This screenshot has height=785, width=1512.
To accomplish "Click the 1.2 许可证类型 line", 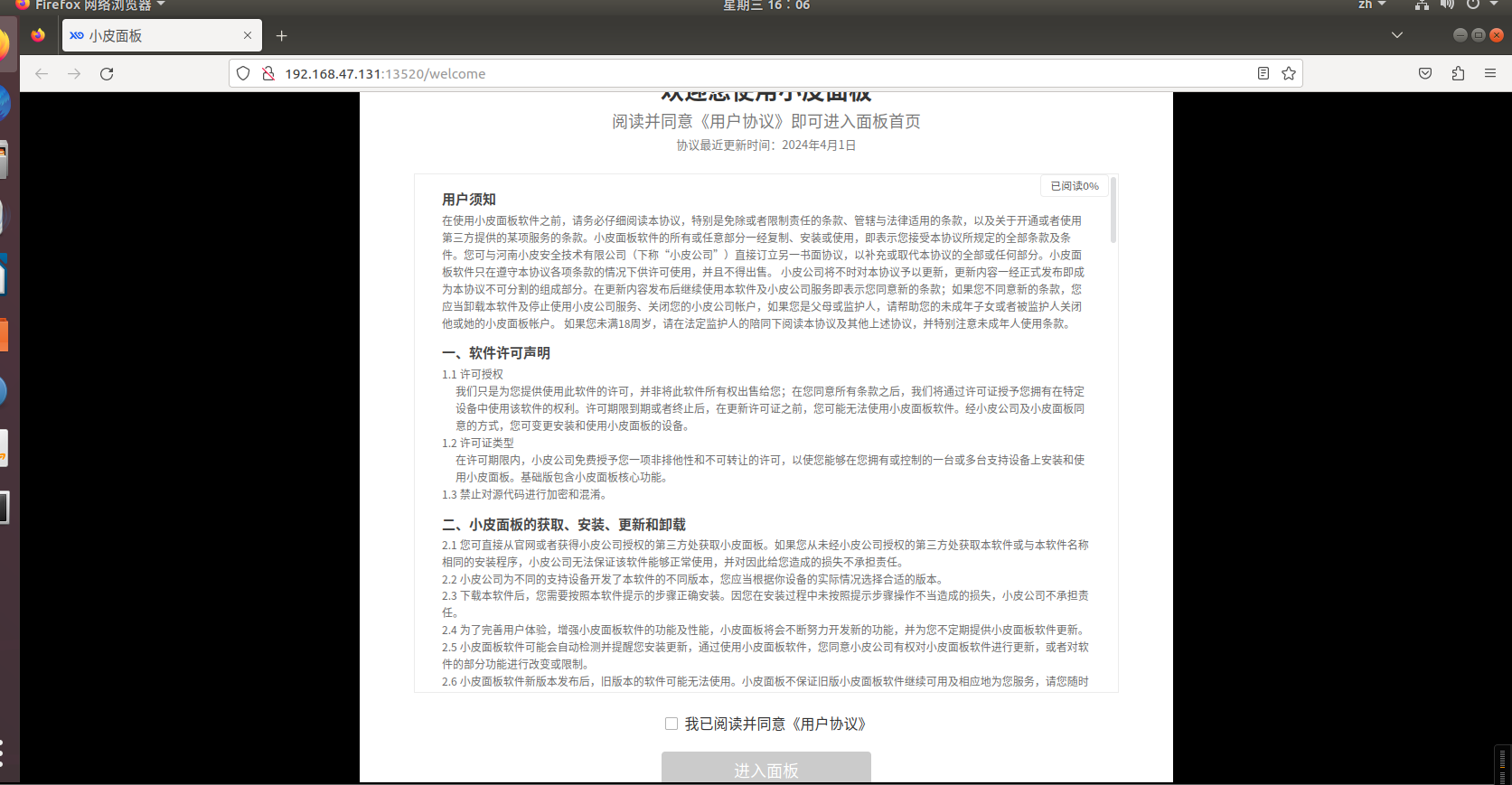I will point(478,443).
